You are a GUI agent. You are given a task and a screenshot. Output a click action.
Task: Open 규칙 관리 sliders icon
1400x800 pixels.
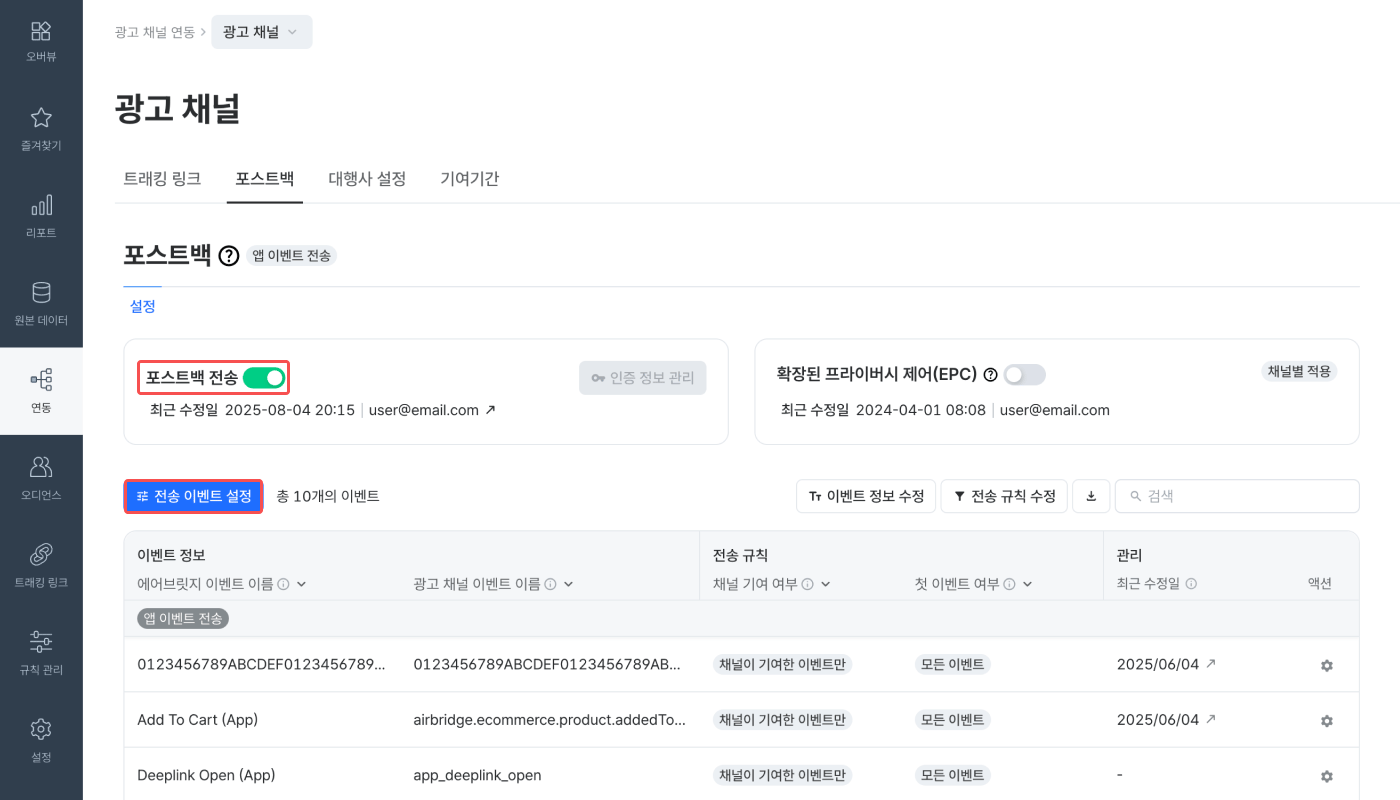pyautogui.click(x=41, y=642)
